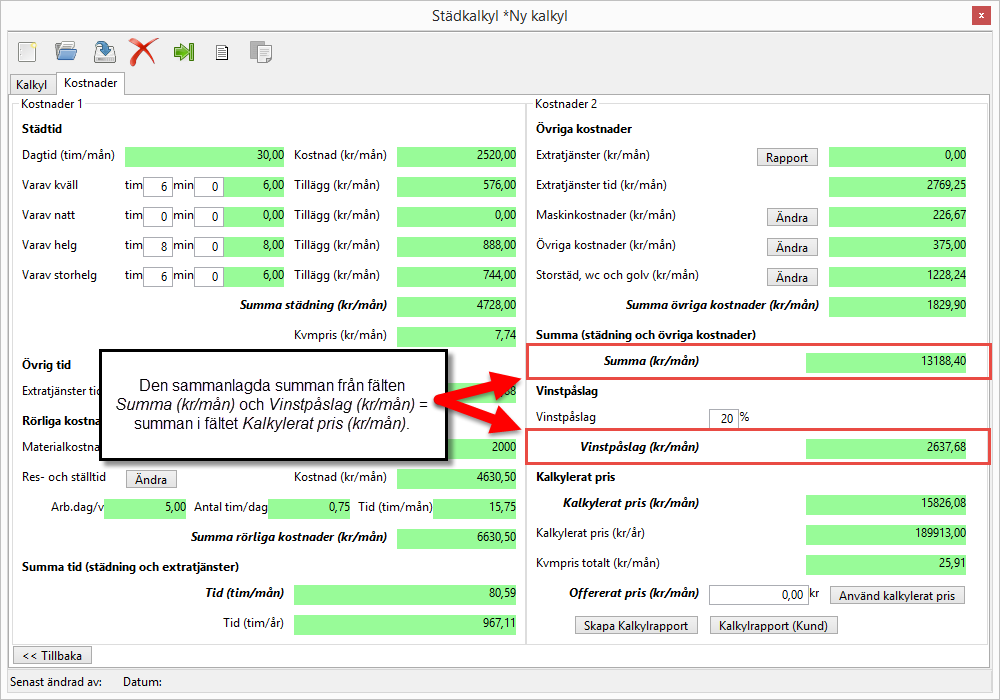The height and width of the screenshot is (700, 1000).
Task: Copy the calculation using the duplicate pages icon
Action: (x=260, y=52)
